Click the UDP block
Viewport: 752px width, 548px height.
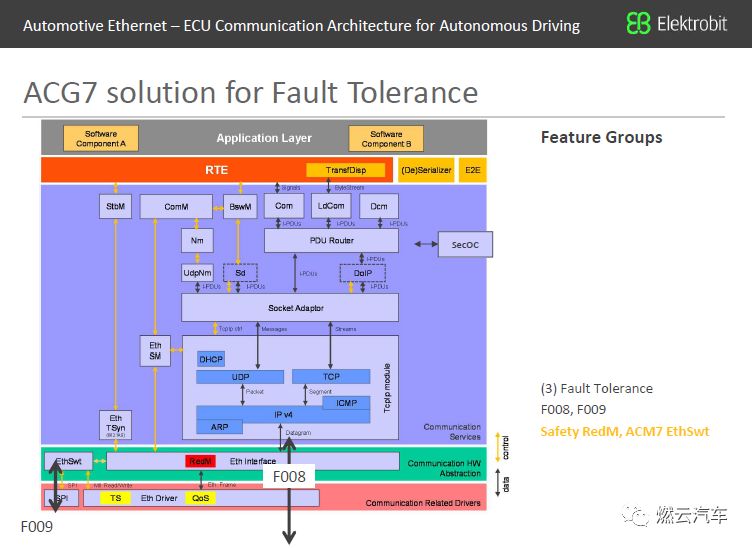[x=240, y=376]
